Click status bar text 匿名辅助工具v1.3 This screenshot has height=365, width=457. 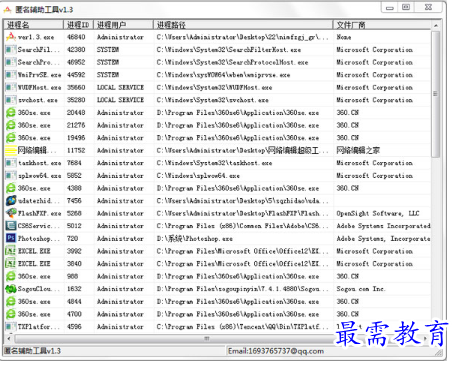pyautogui.click(x=33, y=351)
